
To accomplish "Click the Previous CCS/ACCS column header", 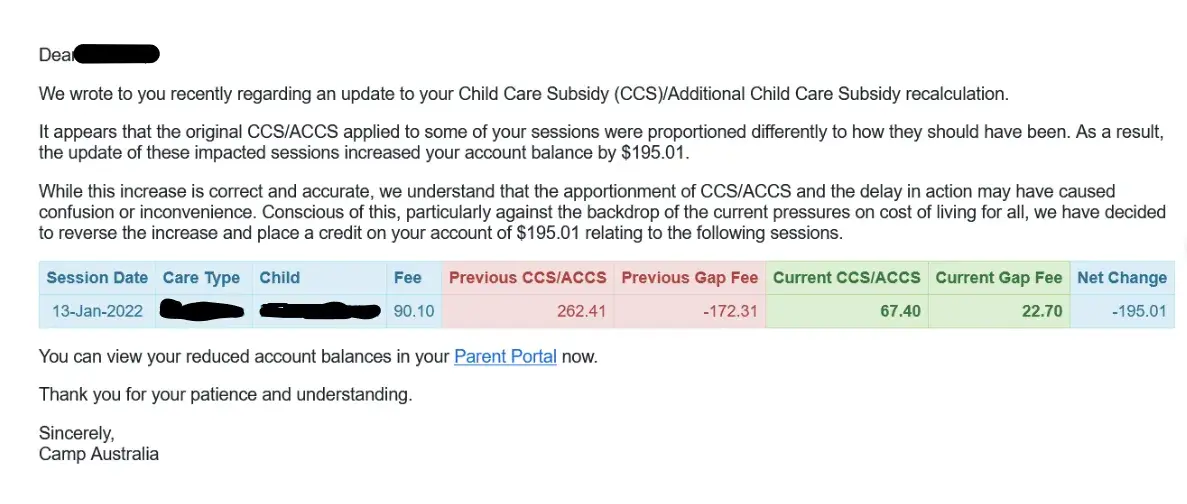I will tap(527, 278).
